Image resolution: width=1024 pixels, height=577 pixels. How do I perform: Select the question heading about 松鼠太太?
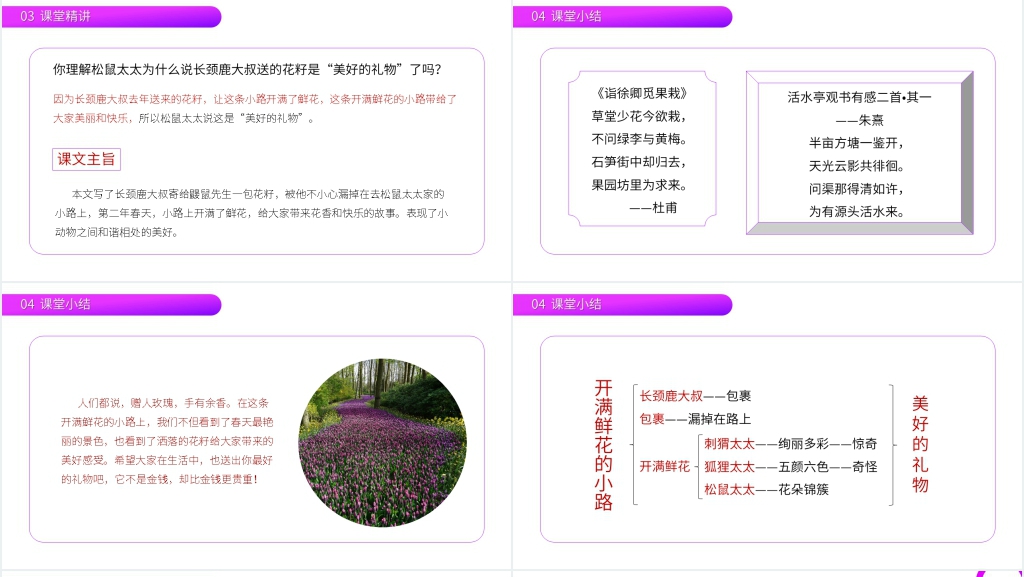click(x=247, y=70)
